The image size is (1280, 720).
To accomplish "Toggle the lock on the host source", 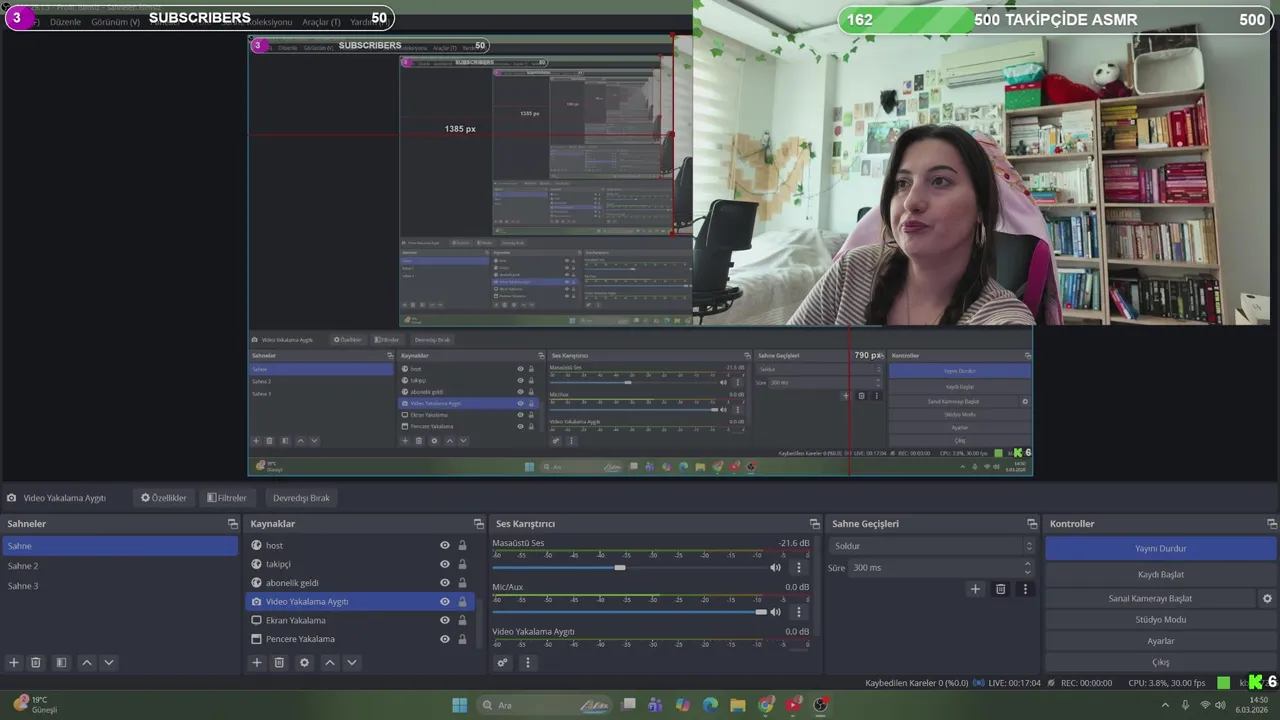I will click(x=462, y=545).
